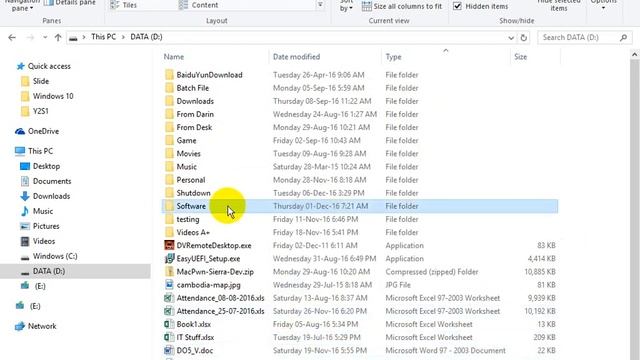Select Attendance_08-08-2016.xls file

point(214,298)
